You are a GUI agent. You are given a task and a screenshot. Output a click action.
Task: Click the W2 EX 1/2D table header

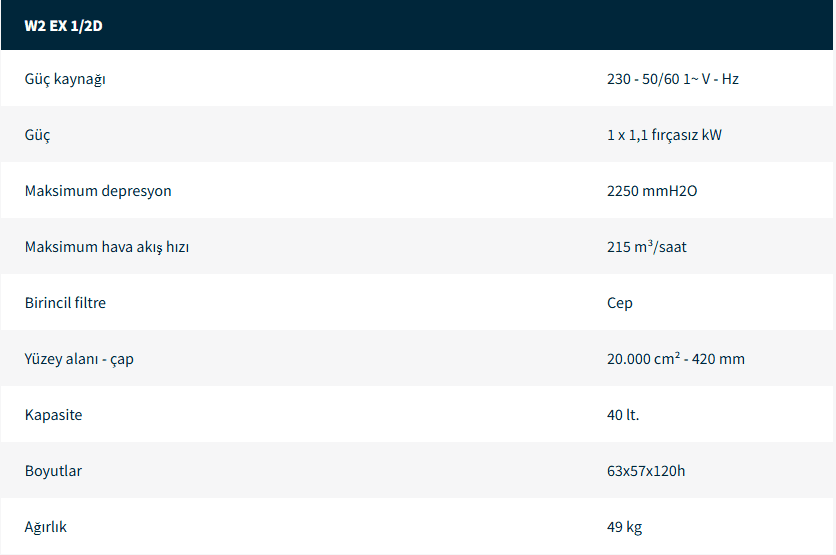[x=63, y=26]
